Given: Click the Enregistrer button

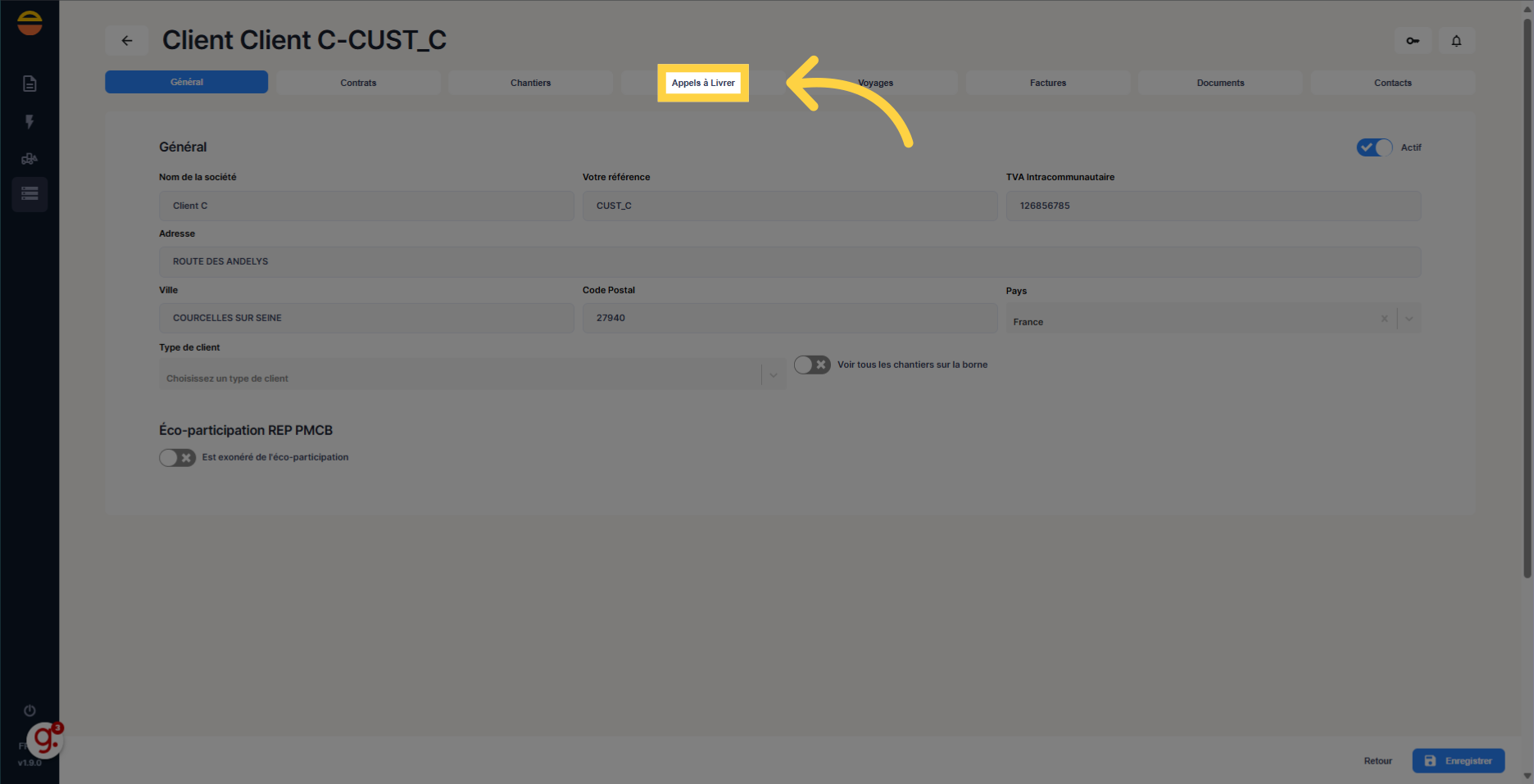Looking at the screenshot, I should 1459,761.
